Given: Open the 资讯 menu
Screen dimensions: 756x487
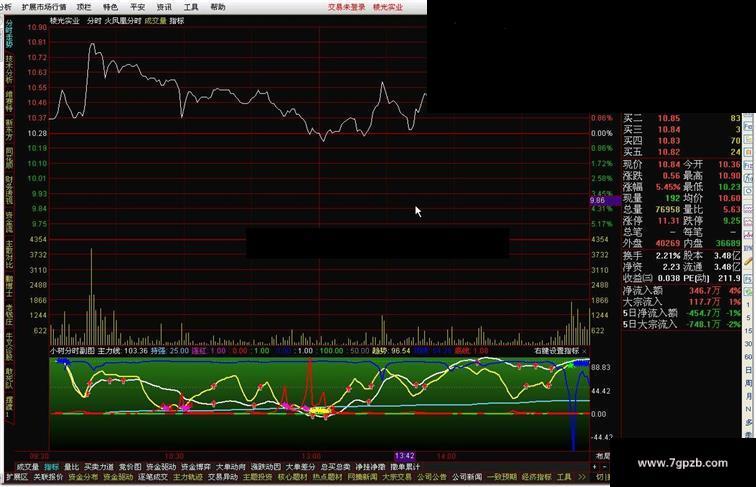Looking at the screenshot, I should click(164, 7).
